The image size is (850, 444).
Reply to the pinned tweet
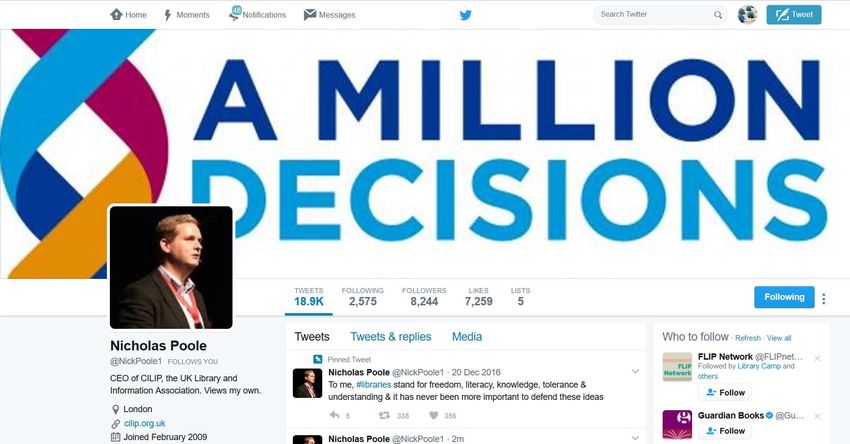[334, 415]
